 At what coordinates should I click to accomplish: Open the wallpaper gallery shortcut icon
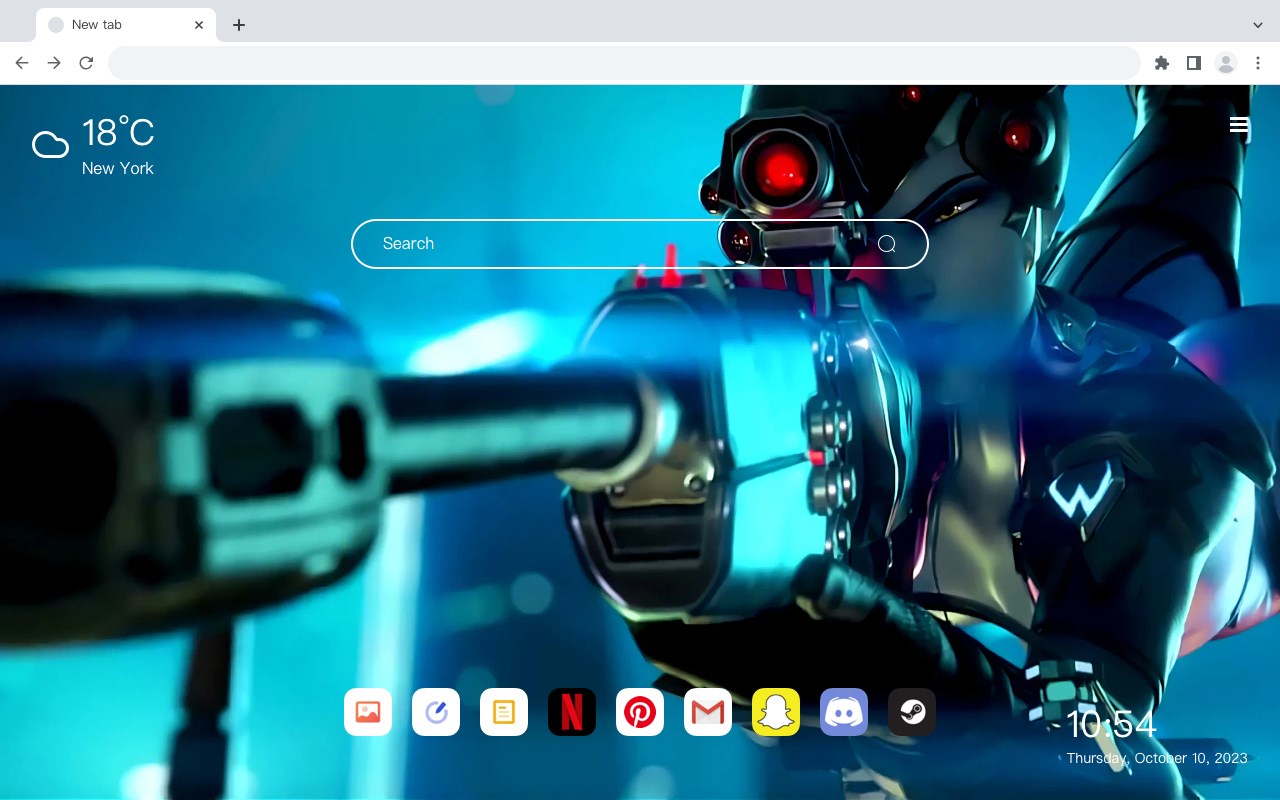(x=368, y=712)
